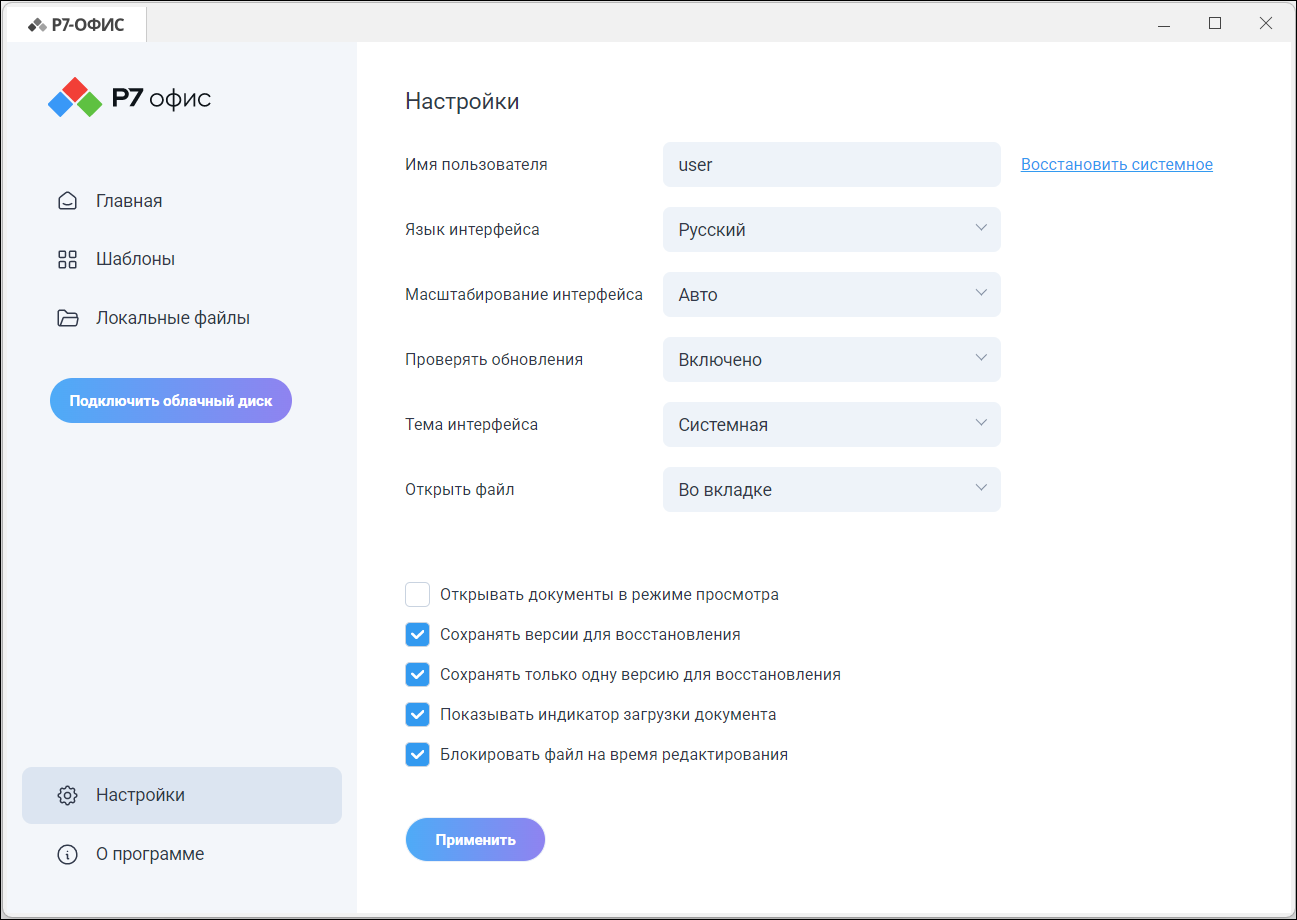
Task: Maximize the Р7-ОФИС window
Action: coord(1215,24)
